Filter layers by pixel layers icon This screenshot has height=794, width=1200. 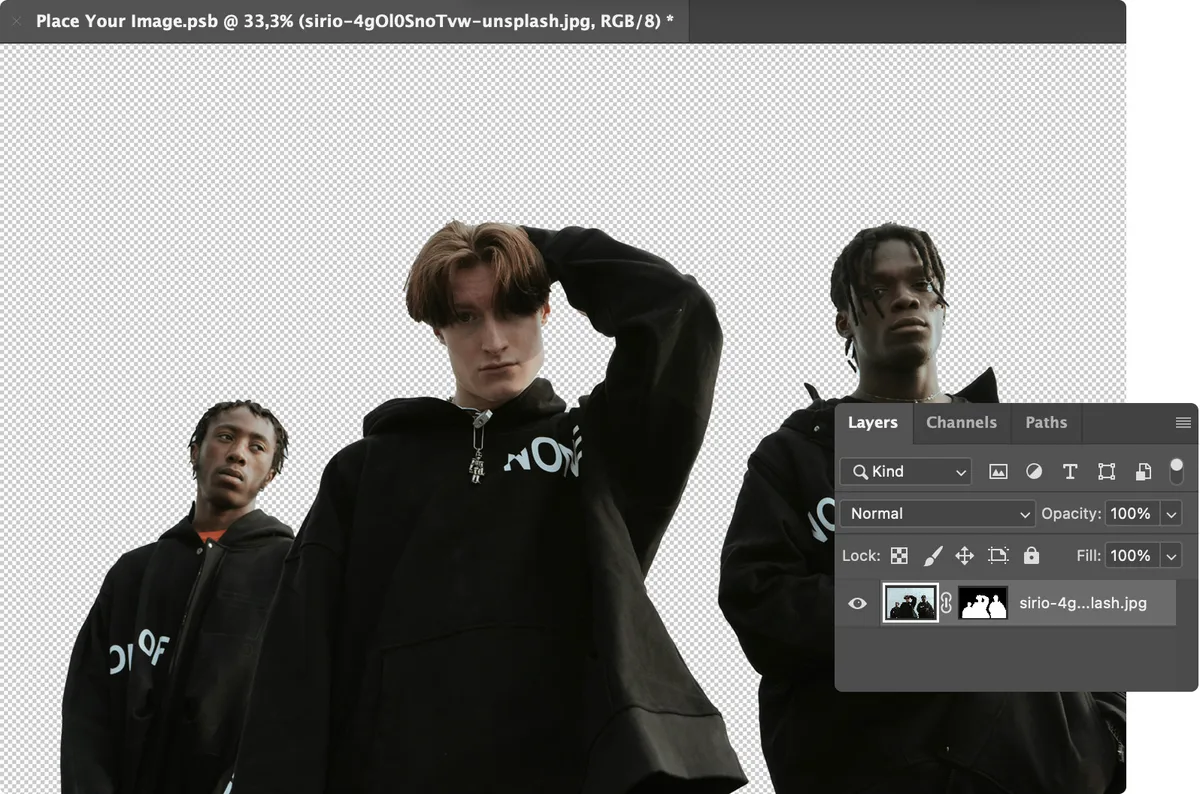tap(998, 472)
